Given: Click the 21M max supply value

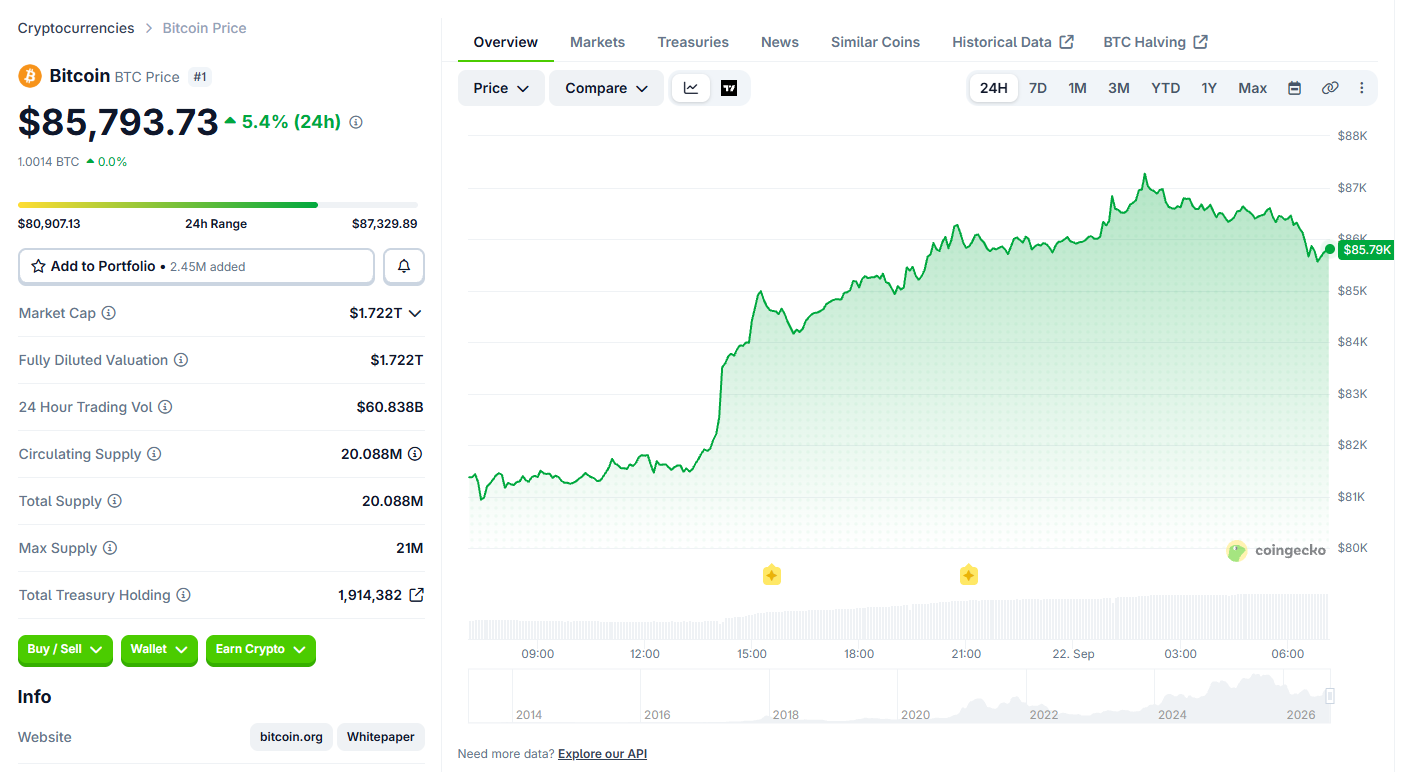Looking at the screenshot, I should (x=410, y=548).
